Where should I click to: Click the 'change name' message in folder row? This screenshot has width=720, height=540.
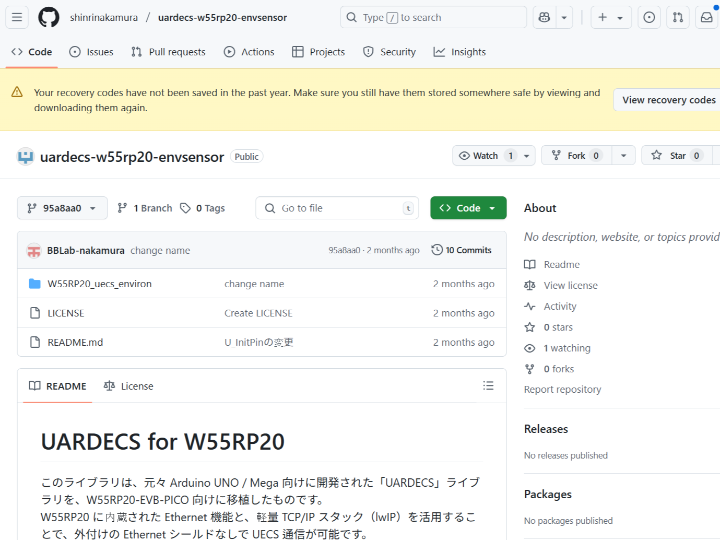254,284
